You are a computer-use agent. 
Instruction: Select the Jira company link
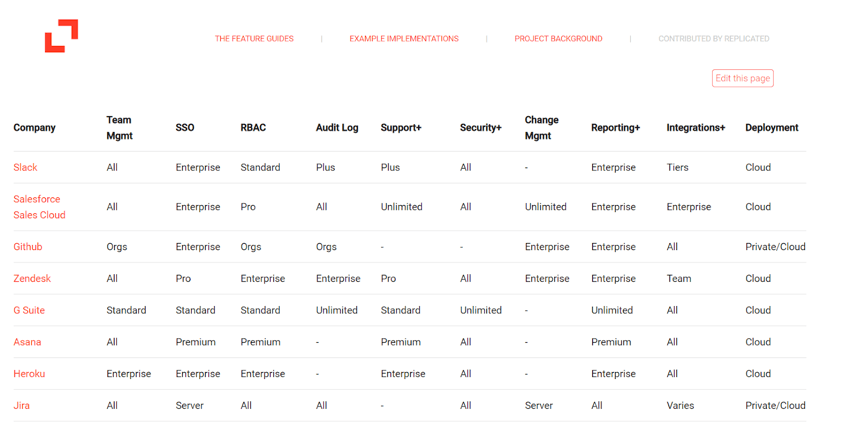pyautogui.click(x=22, y=406)
